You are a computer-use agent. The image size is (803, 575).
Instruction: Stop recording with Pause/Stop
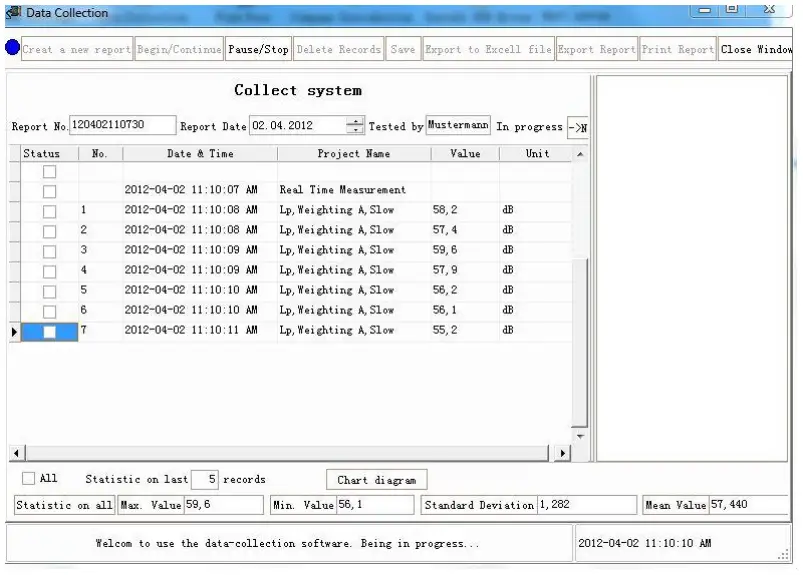click(x=259, y=49)
